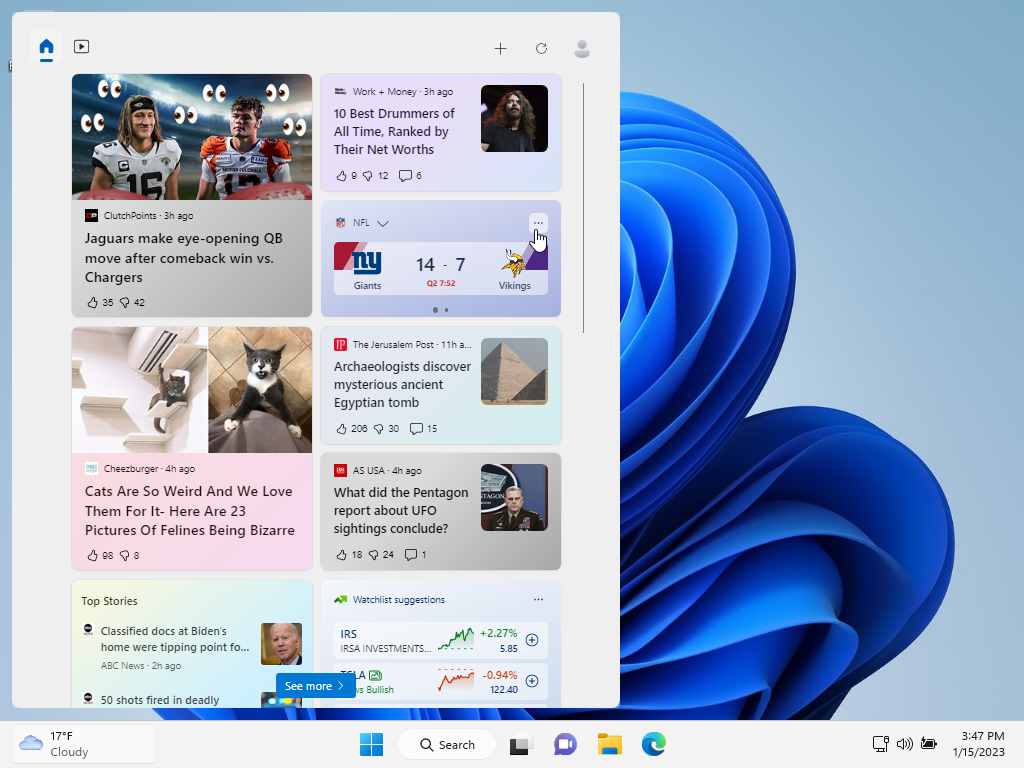Screen dimensions: 1024x768
Task: Launch Chat from the taskbar
Action: 566,744
